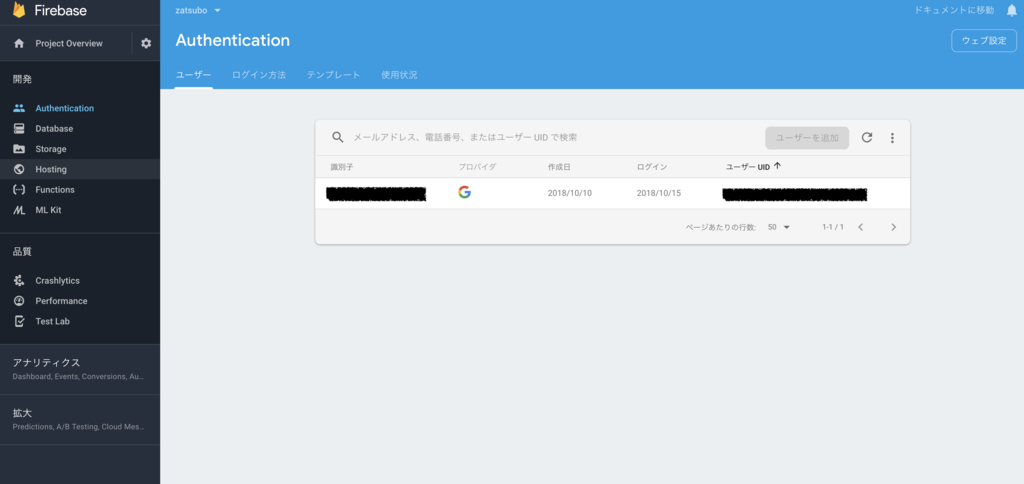The height and width of the screenshot is (484, 1024).
Task: Click the Crashlytics icon
Action: click(19, 281)
